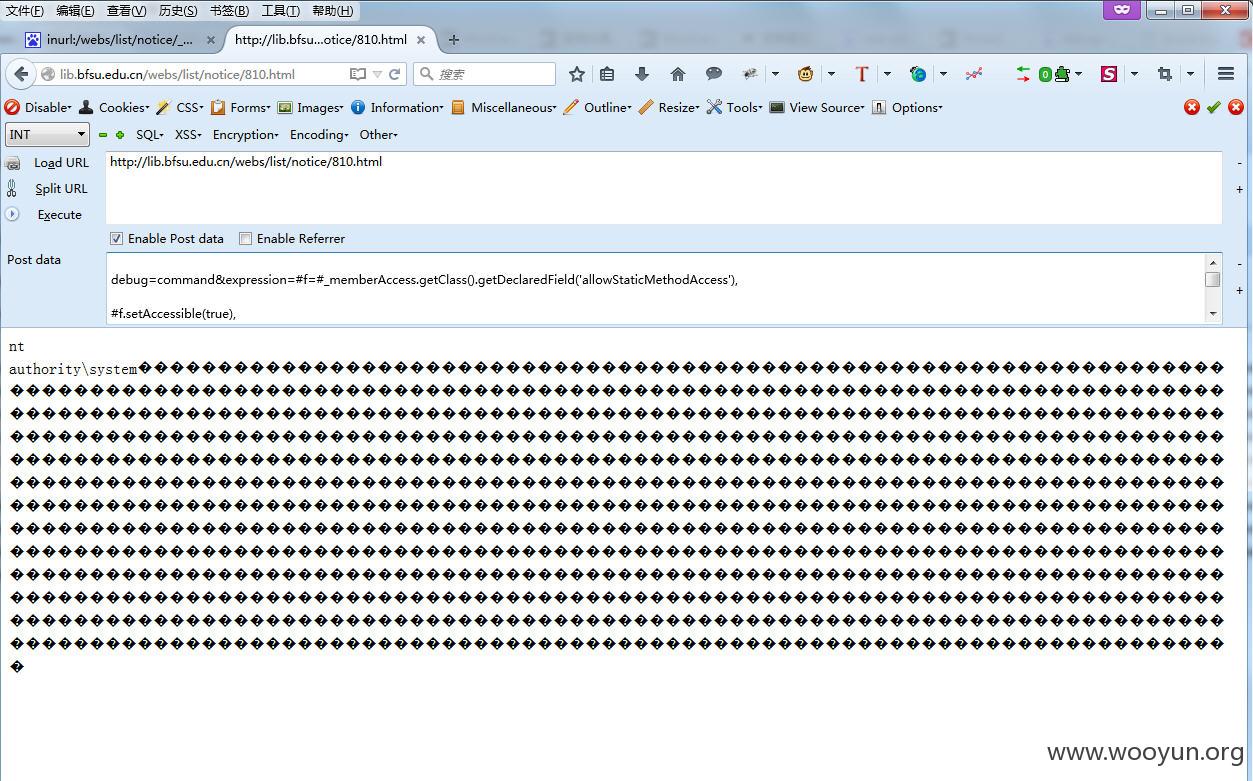Reload page via refresh icon
The image size is (1253, 781).
(x=395, y=74)
